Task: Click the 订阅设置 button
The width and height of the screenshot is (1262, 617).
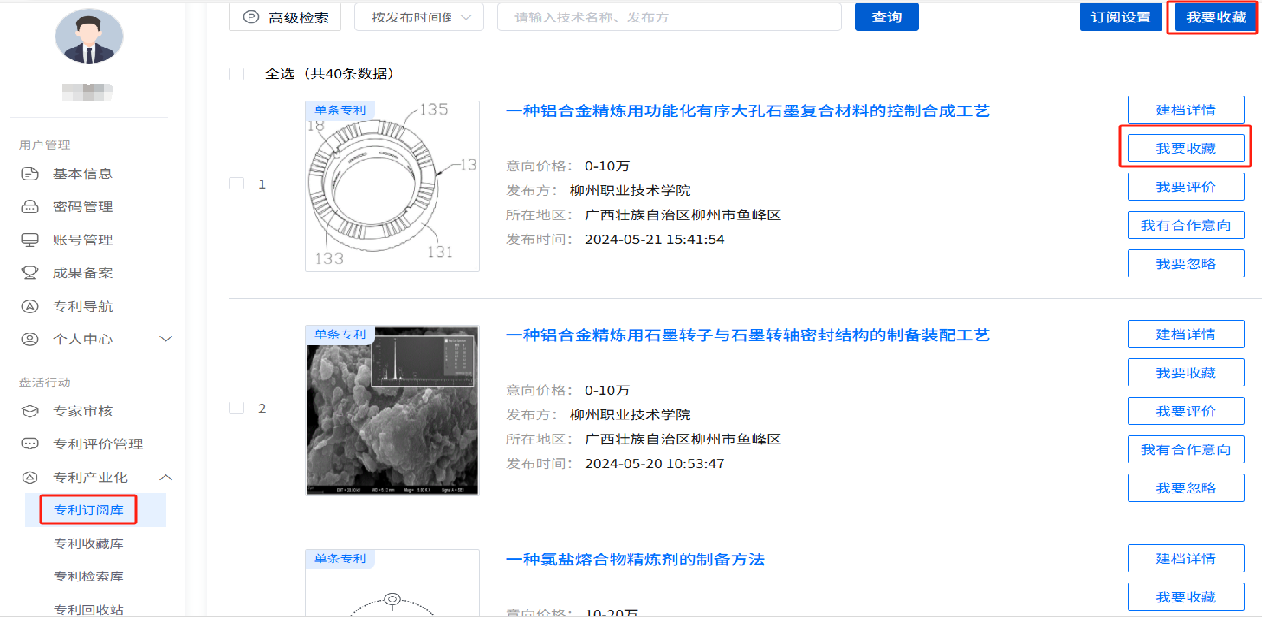Action: pos(1120,17)
